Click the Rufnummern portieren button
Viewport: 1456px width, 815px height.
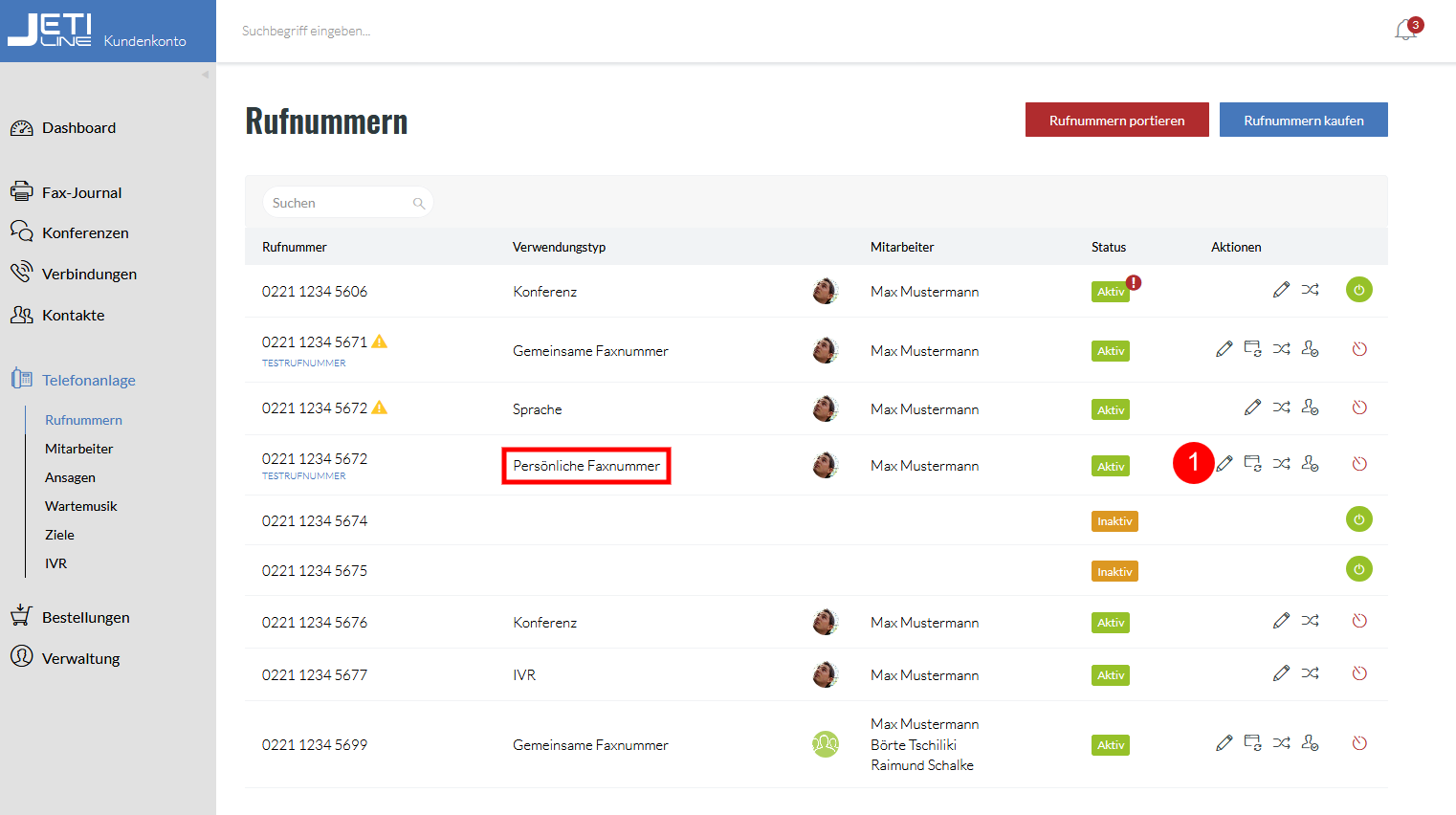(x=1116, y=120)
